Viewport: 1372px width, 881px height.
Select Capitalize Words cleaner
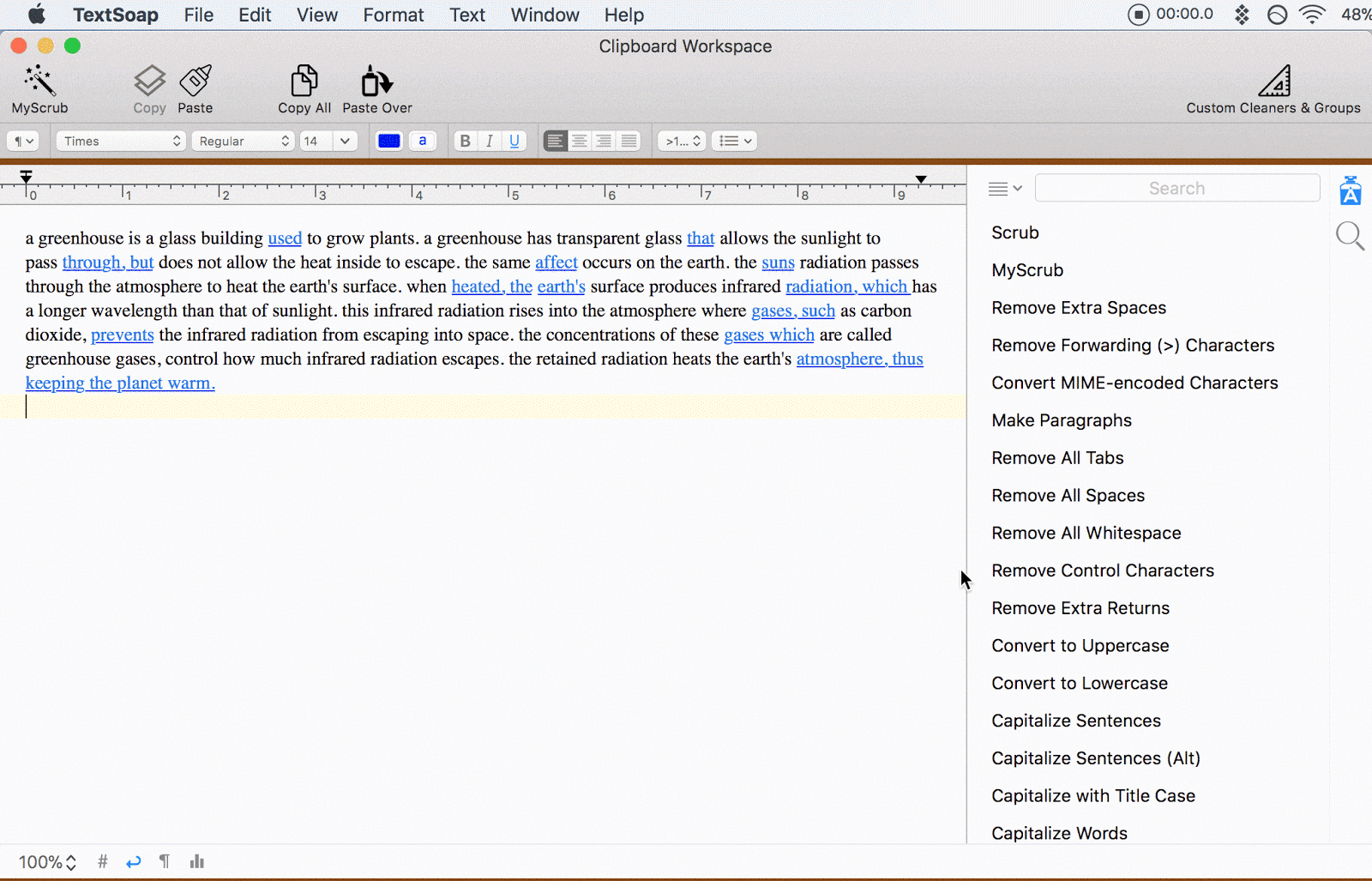coord(1059,834)
